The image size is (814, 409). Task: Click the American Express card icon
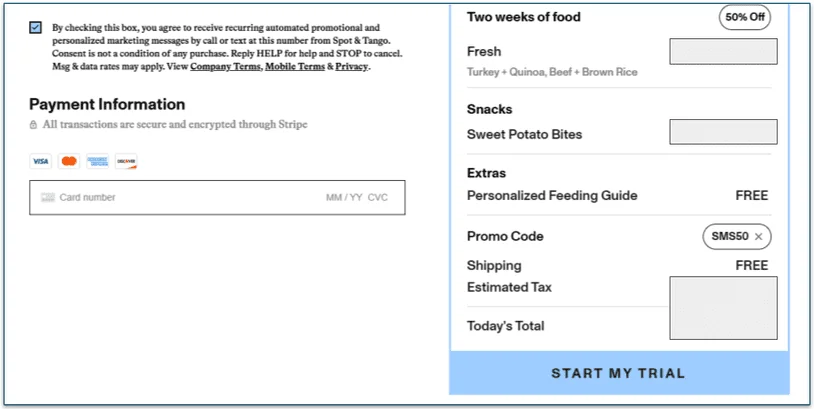[97, 161]
